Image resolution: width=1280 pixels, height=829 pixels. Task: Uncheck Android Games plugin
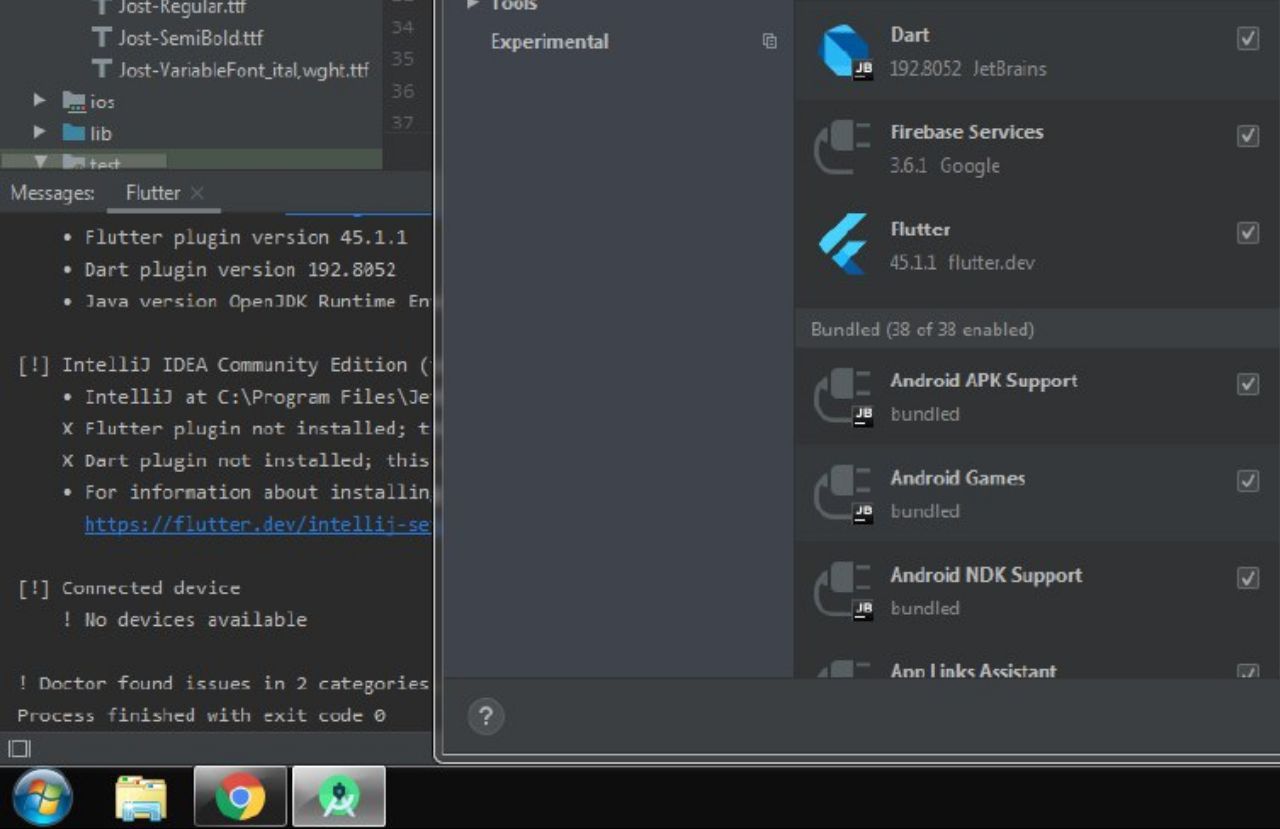click(x=1248, y=482)
